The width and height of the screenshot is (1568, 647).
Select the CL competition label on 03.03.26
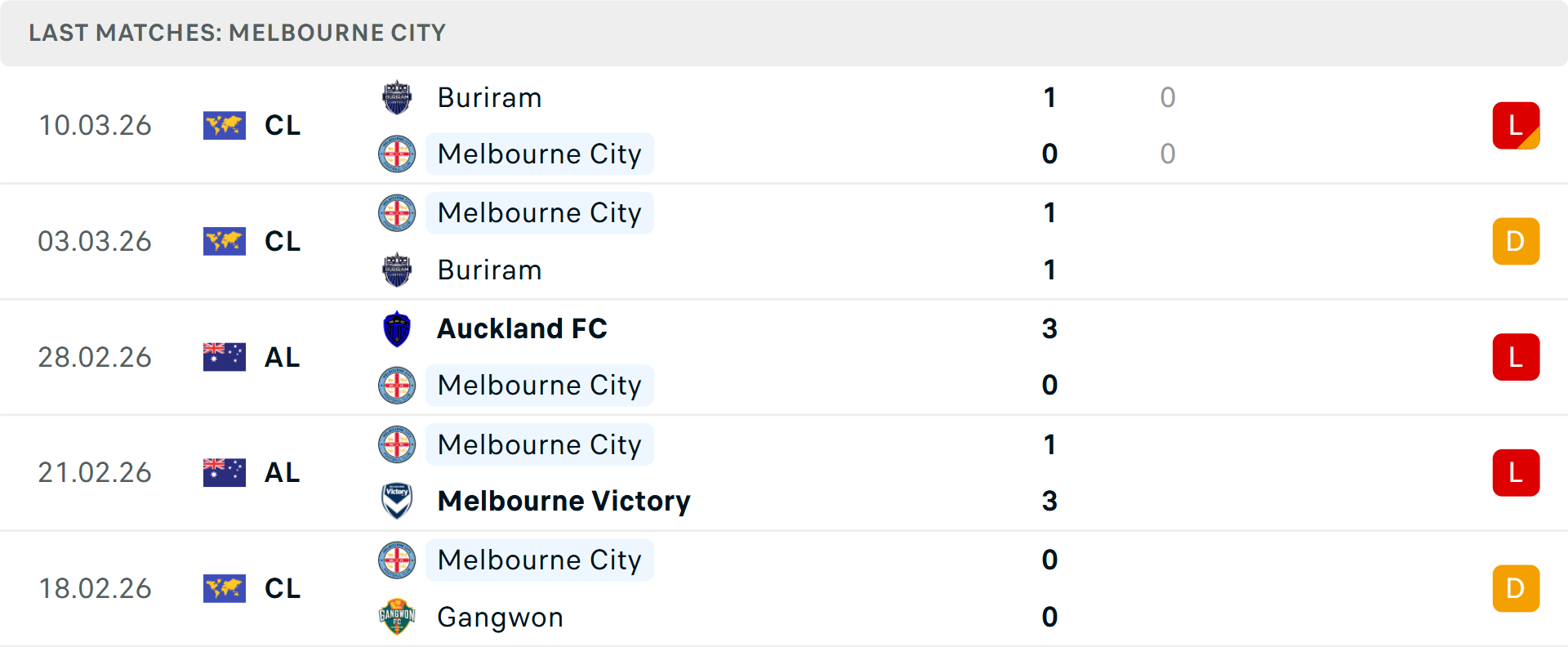click(x=282, y=241)
